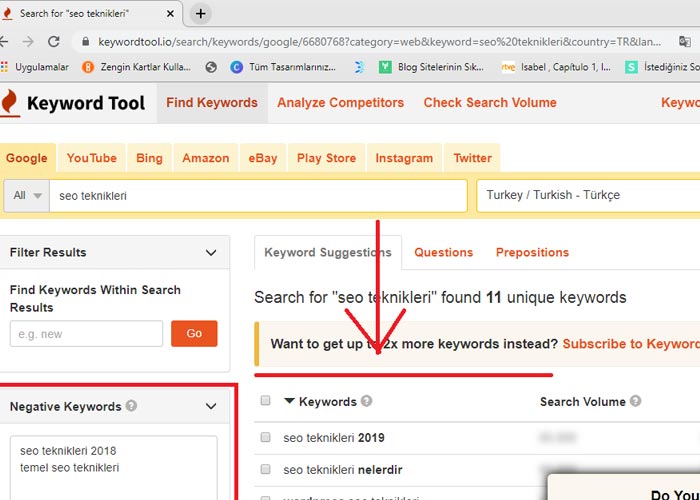Click the Keyword Tool flame logo
The height and width of the screenshot is (500, 700).
9,103
